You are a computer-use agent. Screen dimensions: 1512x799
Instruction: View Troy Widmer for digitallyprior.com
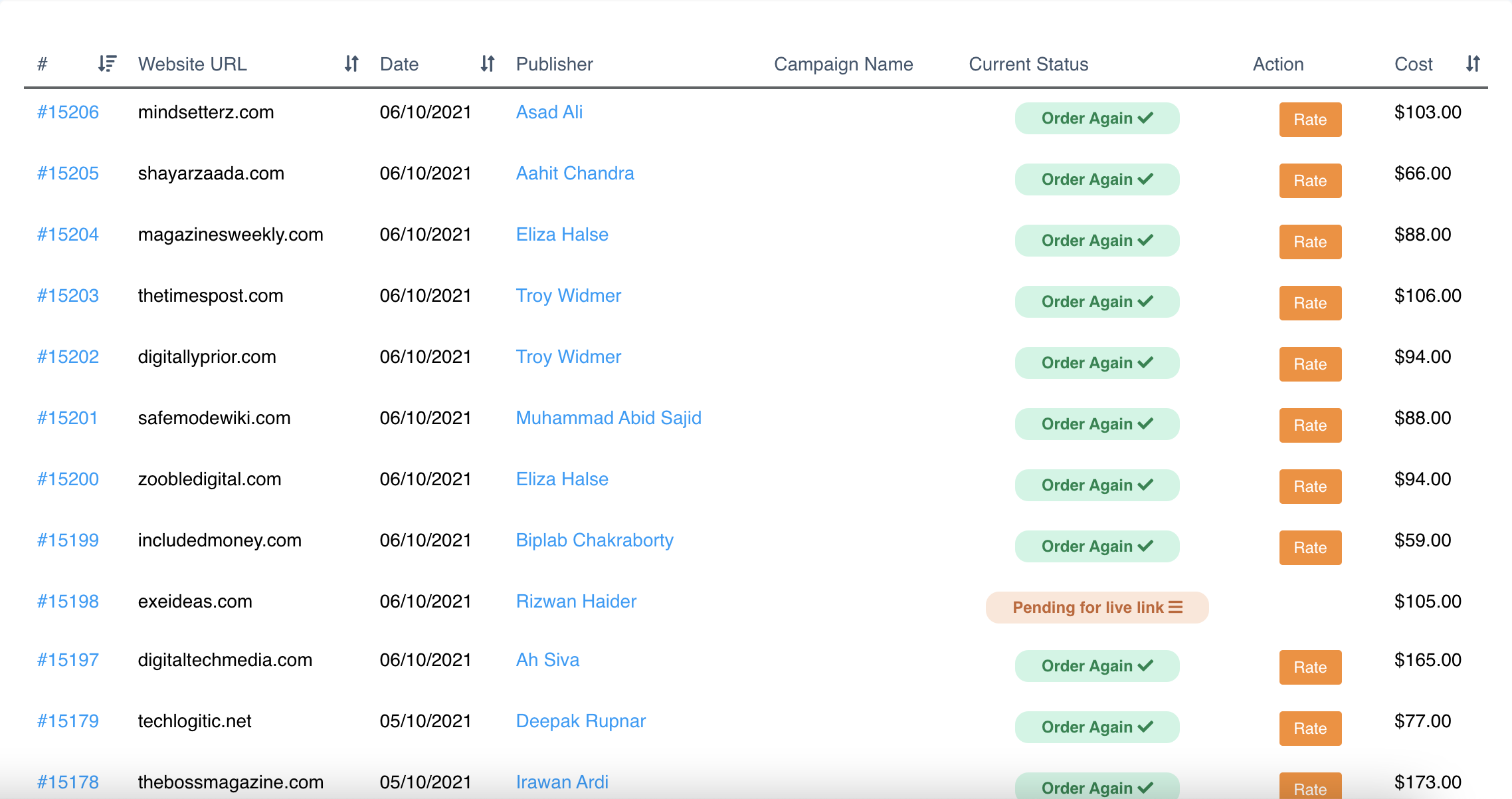(569, 356)
